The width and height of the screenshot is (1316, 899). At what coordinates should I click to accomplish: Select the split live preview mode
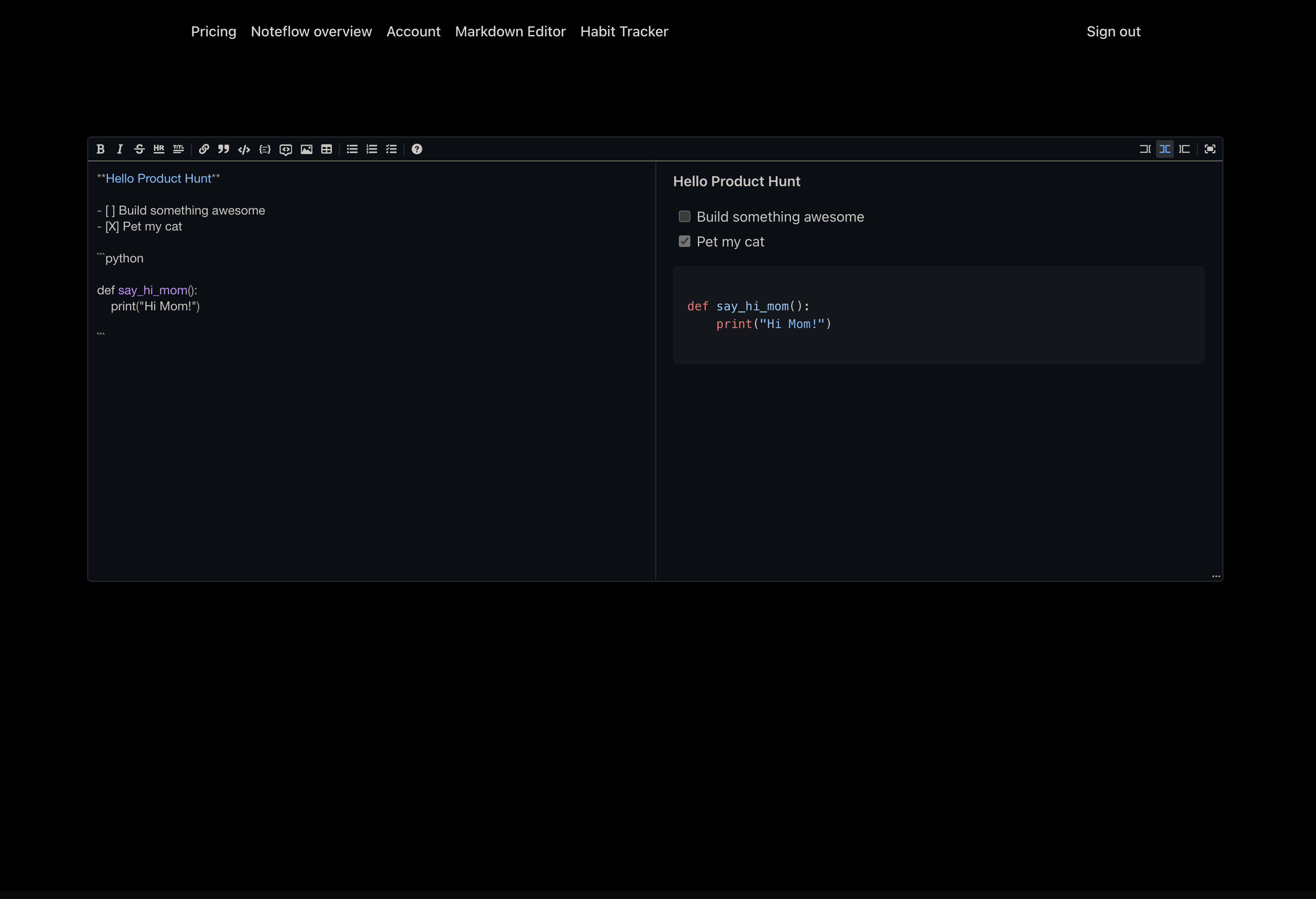coord(1165,149)
